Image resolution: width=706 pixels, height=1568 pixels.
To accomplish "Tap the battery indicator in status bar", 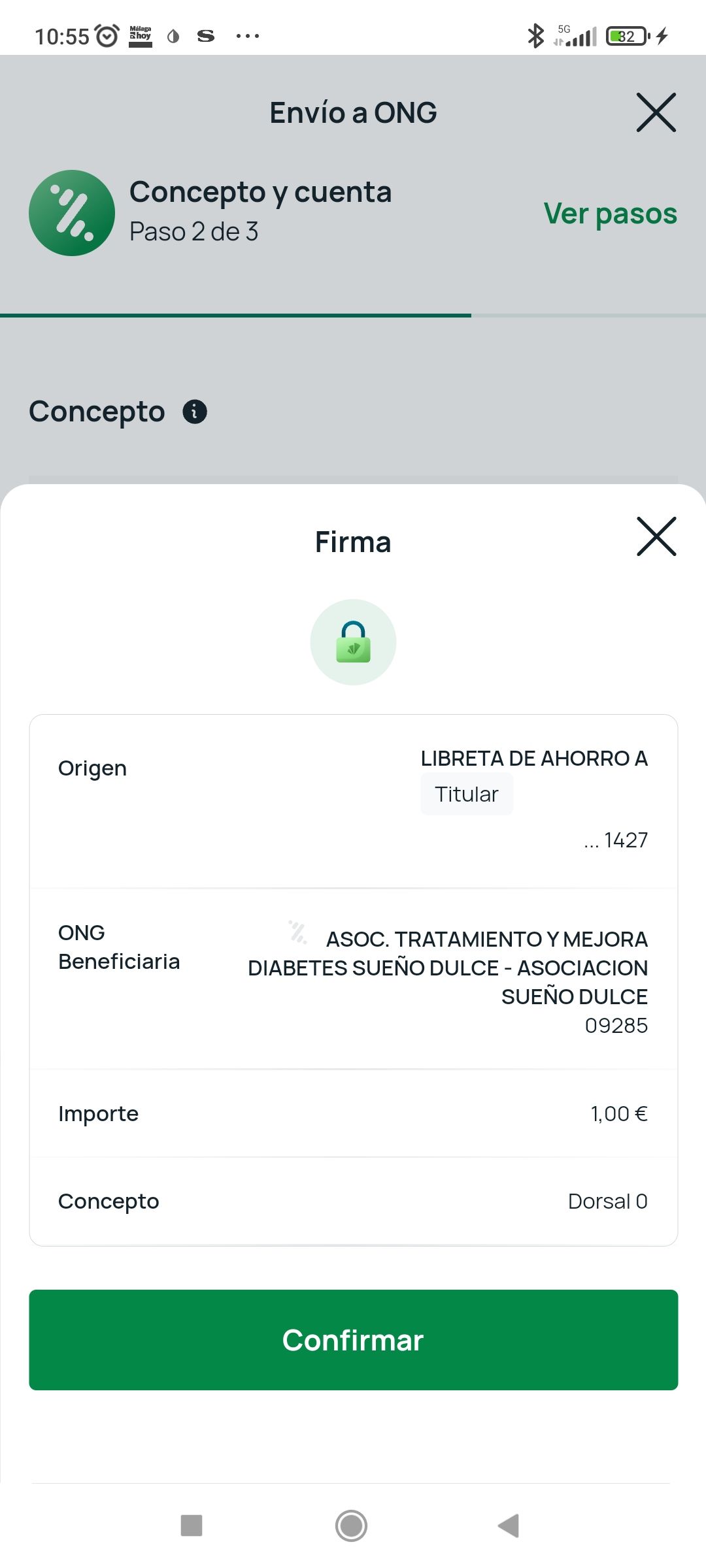I will point(628,36).
